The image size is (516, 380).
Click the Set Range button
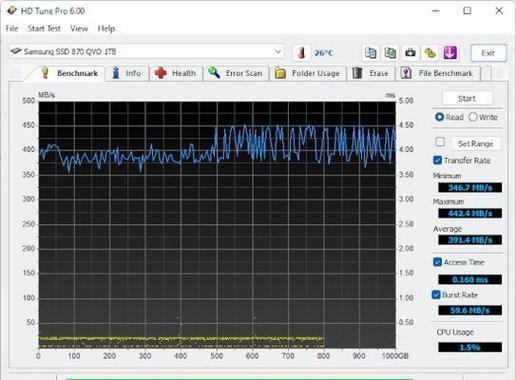click(x=476, y=144)
